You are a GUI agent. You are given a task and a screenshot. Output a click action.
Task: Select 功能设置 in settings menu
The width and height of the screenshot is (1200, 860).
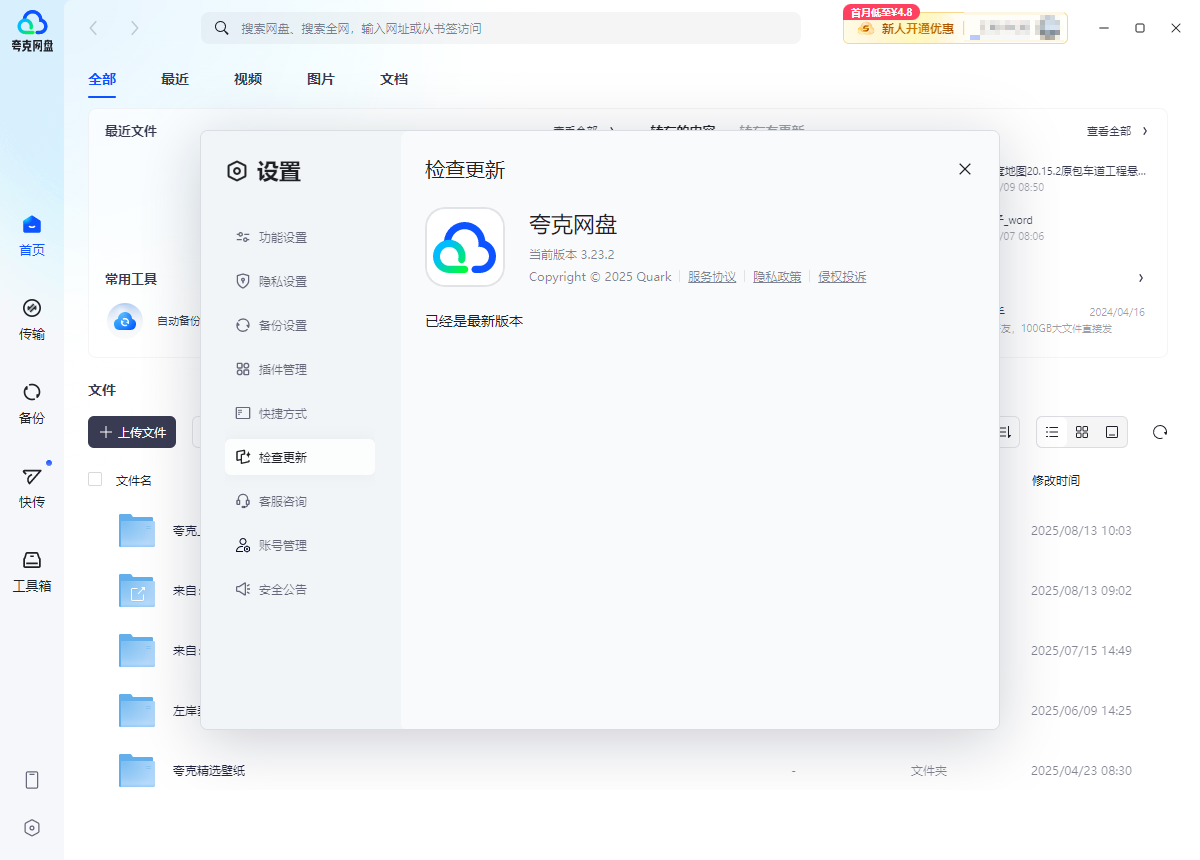(x=300, y=237)
